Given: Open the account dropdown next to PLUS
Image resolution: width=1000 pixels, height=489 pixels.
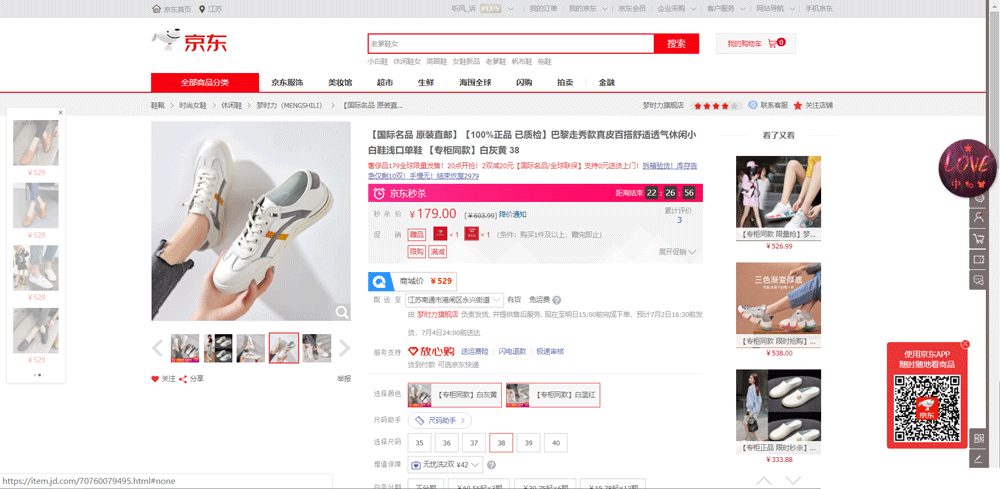Looking at the screenshot, I should point(510,9).
